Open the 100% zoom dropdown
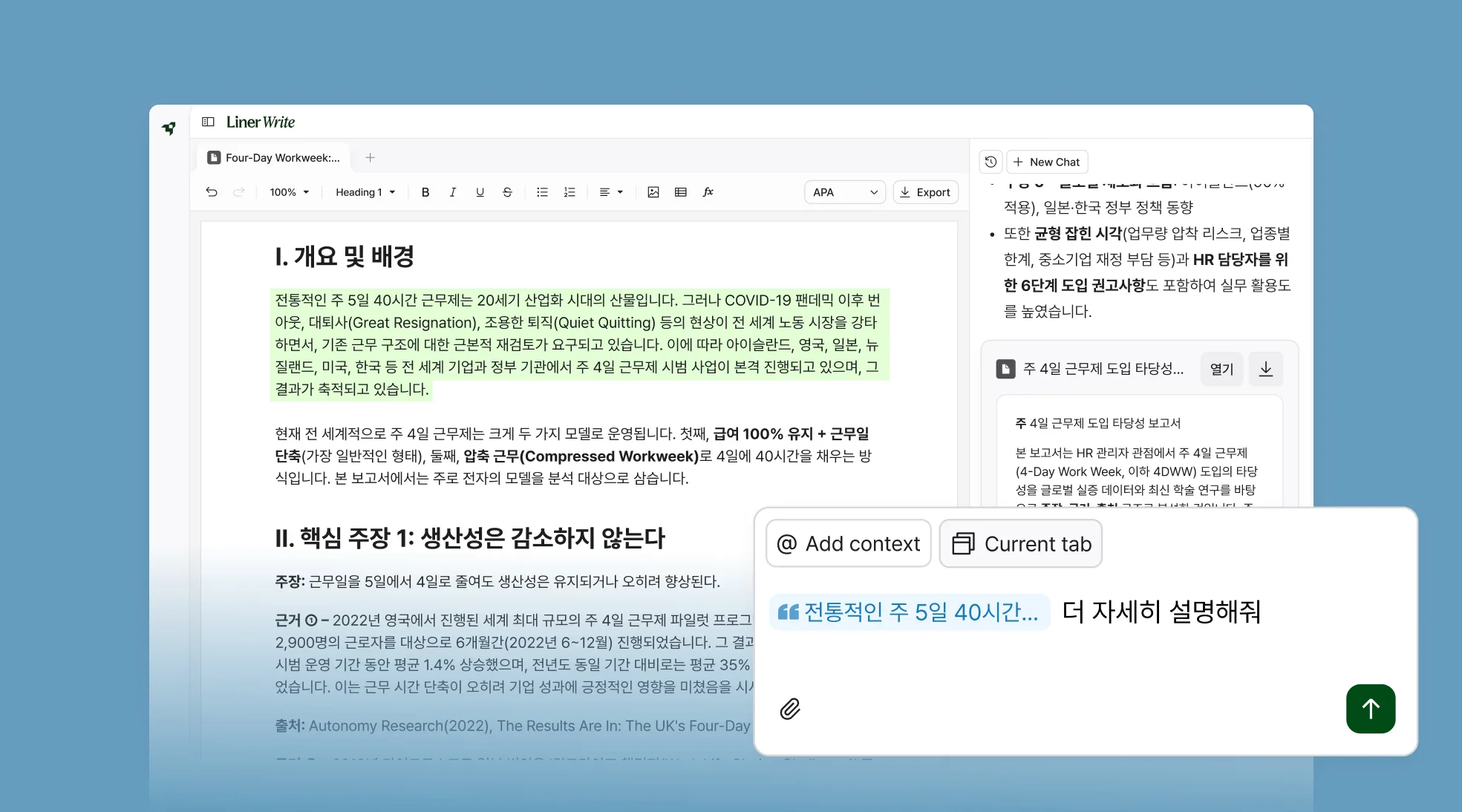 pos(289,192)
